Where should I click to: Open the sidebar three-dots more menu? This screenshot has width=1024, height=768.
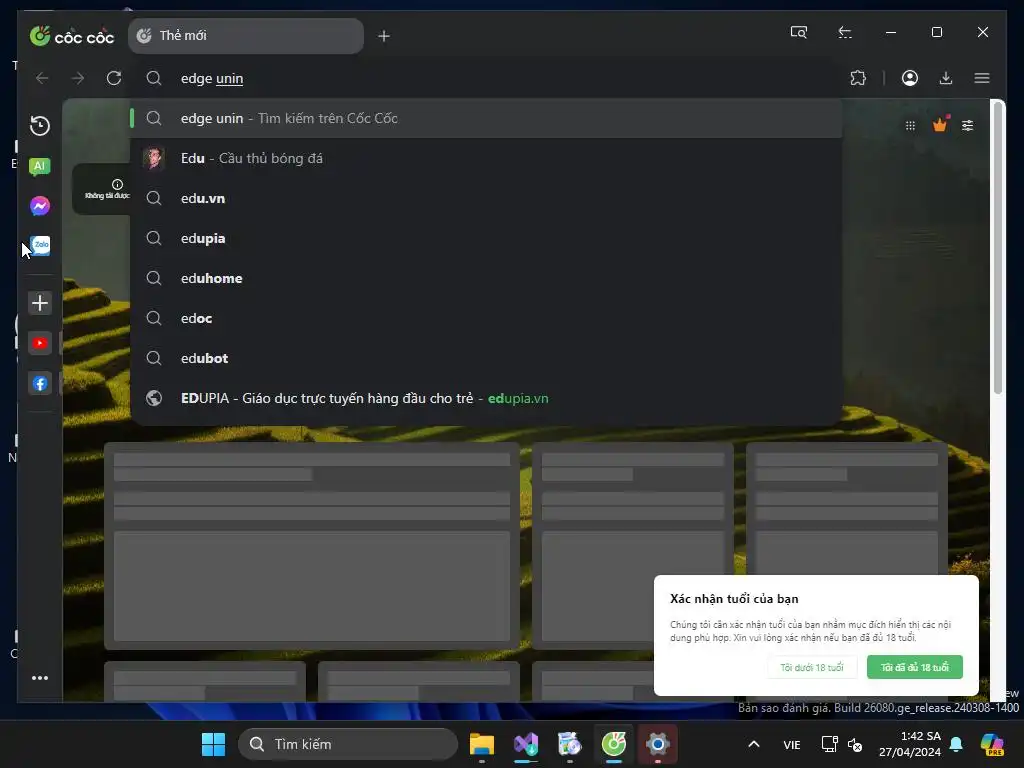coord(40,678)
